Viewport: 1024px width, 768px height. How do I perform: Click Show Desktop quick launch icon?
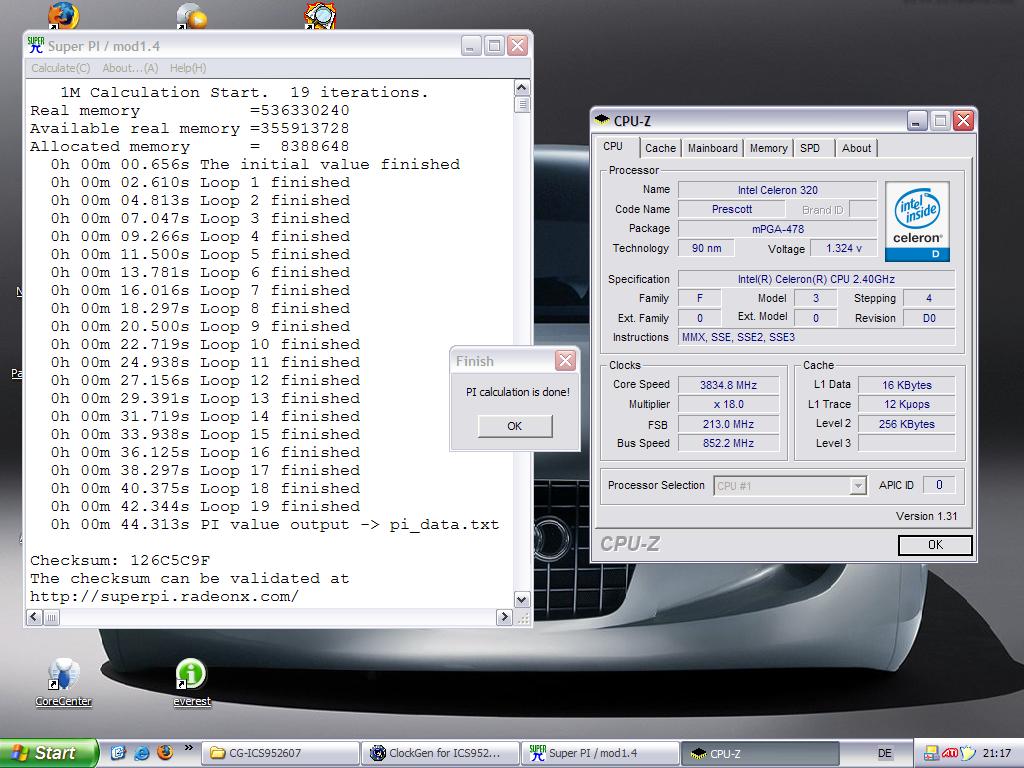tap(118, 753)
